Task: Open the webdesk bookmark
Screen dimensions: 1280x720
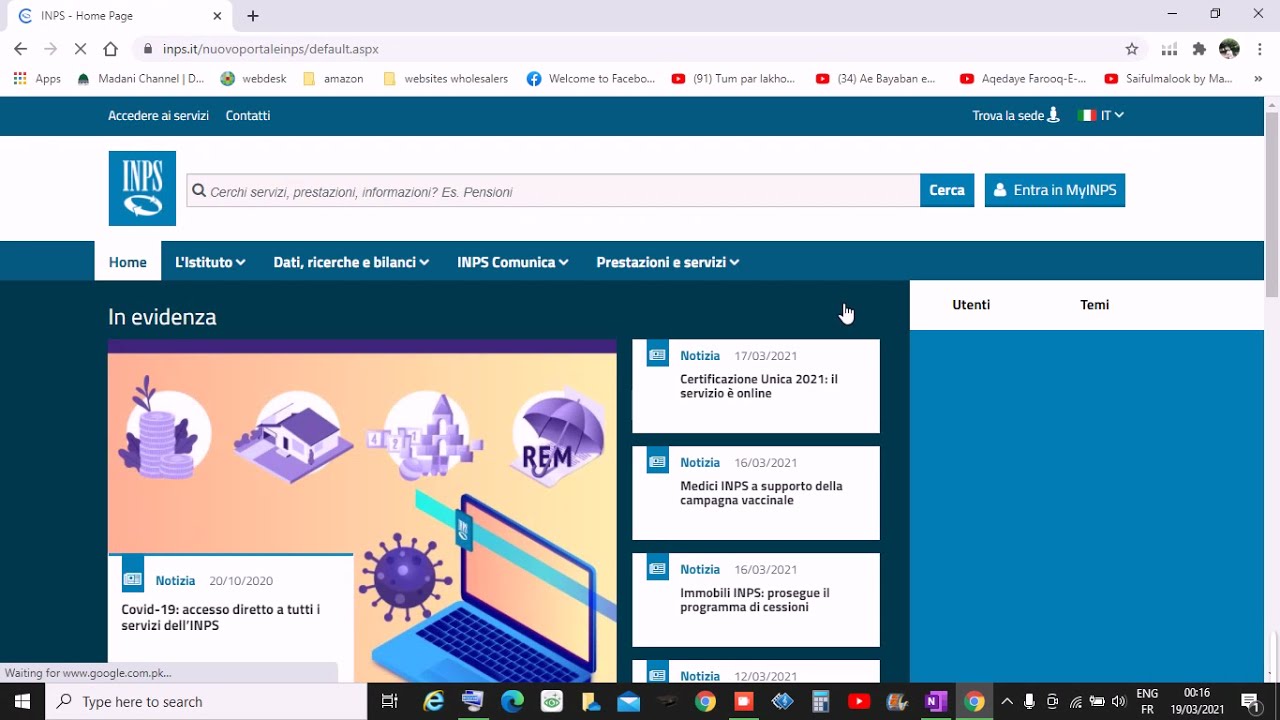Action: click(253, 79)
